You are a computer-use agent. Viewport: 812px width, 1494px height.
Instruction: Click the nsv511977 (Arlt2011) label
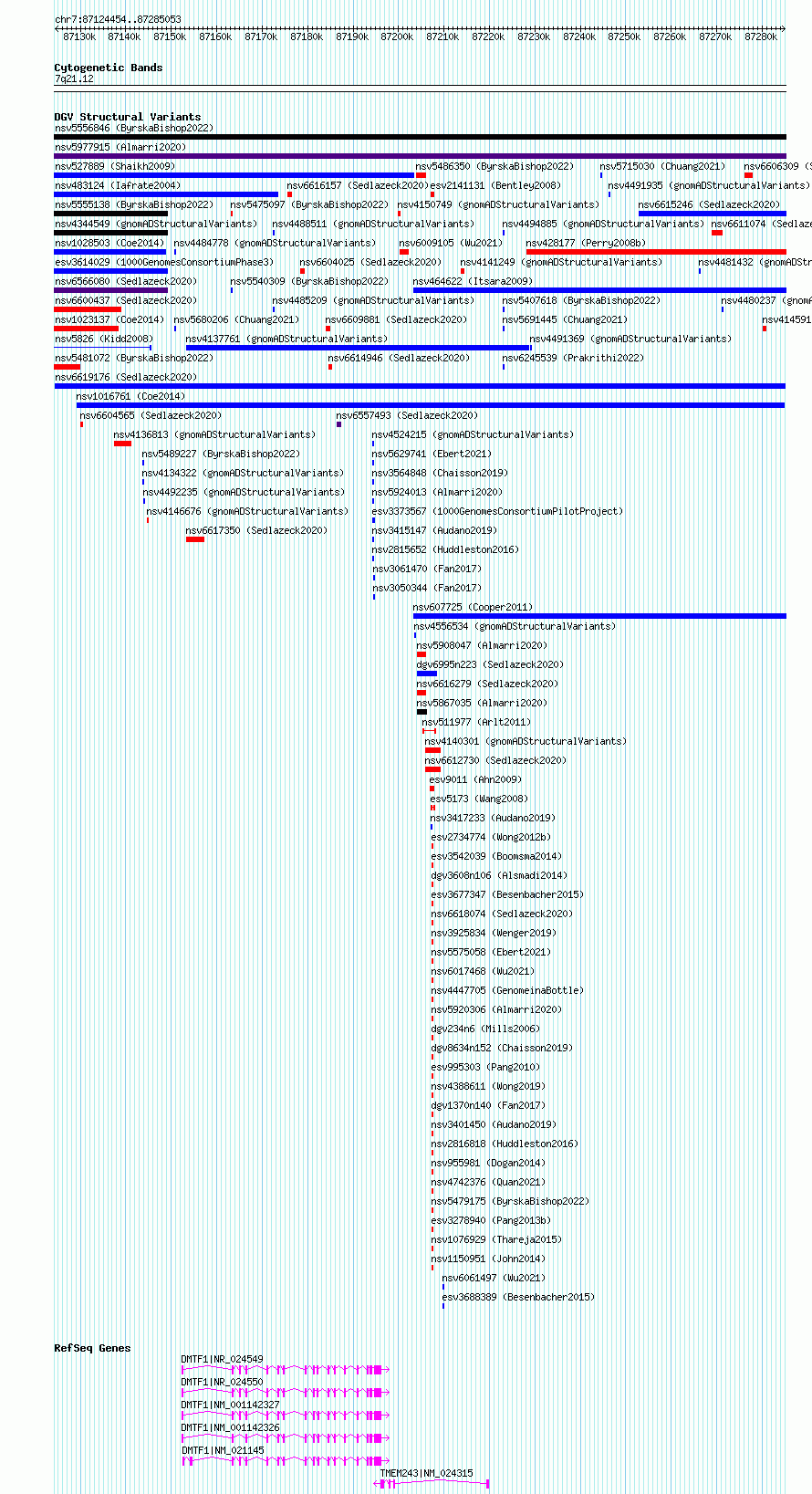(x=476, y=722)
